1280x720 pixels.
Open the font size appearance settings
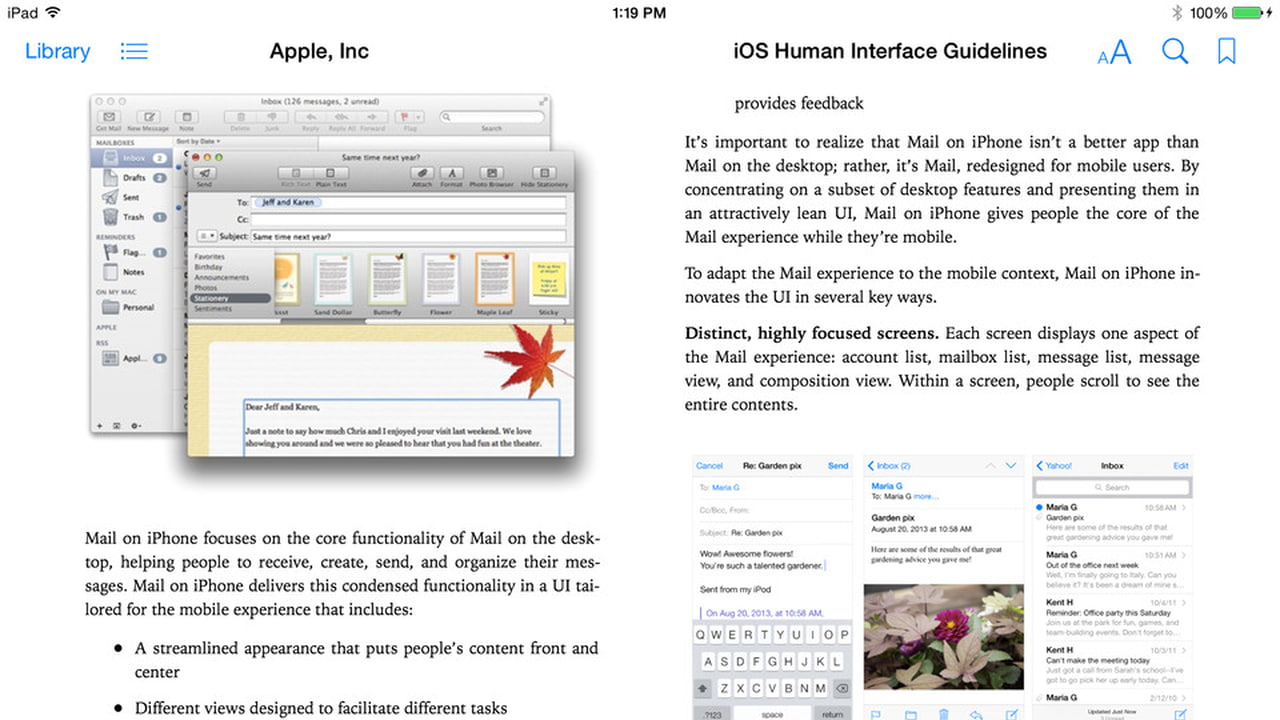point(1114,52)
